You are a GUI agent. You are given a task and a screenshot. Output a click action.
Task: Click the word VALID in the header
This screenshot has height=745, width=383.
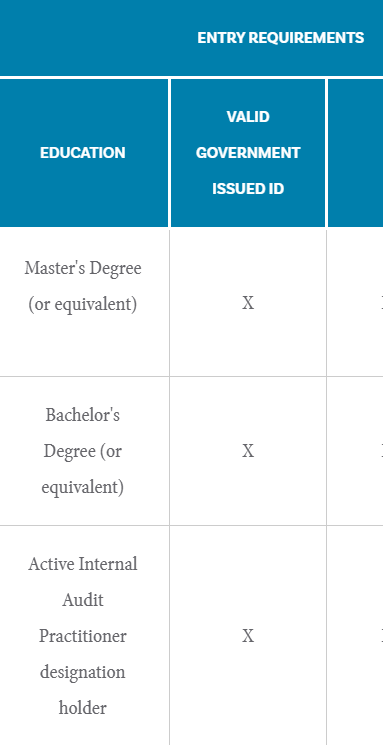[248, 117]
